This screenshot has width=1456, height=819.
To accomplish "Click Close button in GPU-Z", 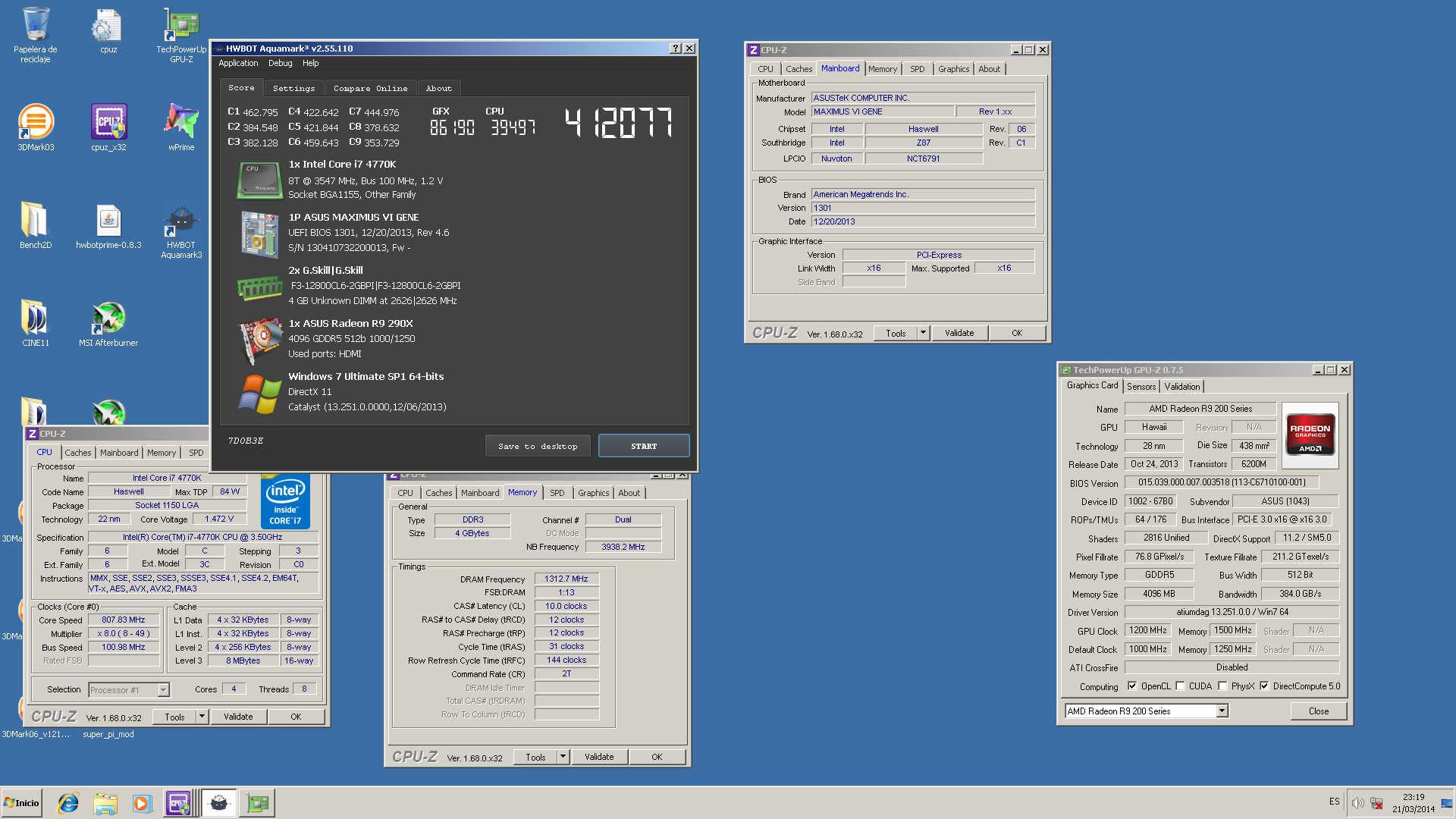I will (x=1319, y=711).
